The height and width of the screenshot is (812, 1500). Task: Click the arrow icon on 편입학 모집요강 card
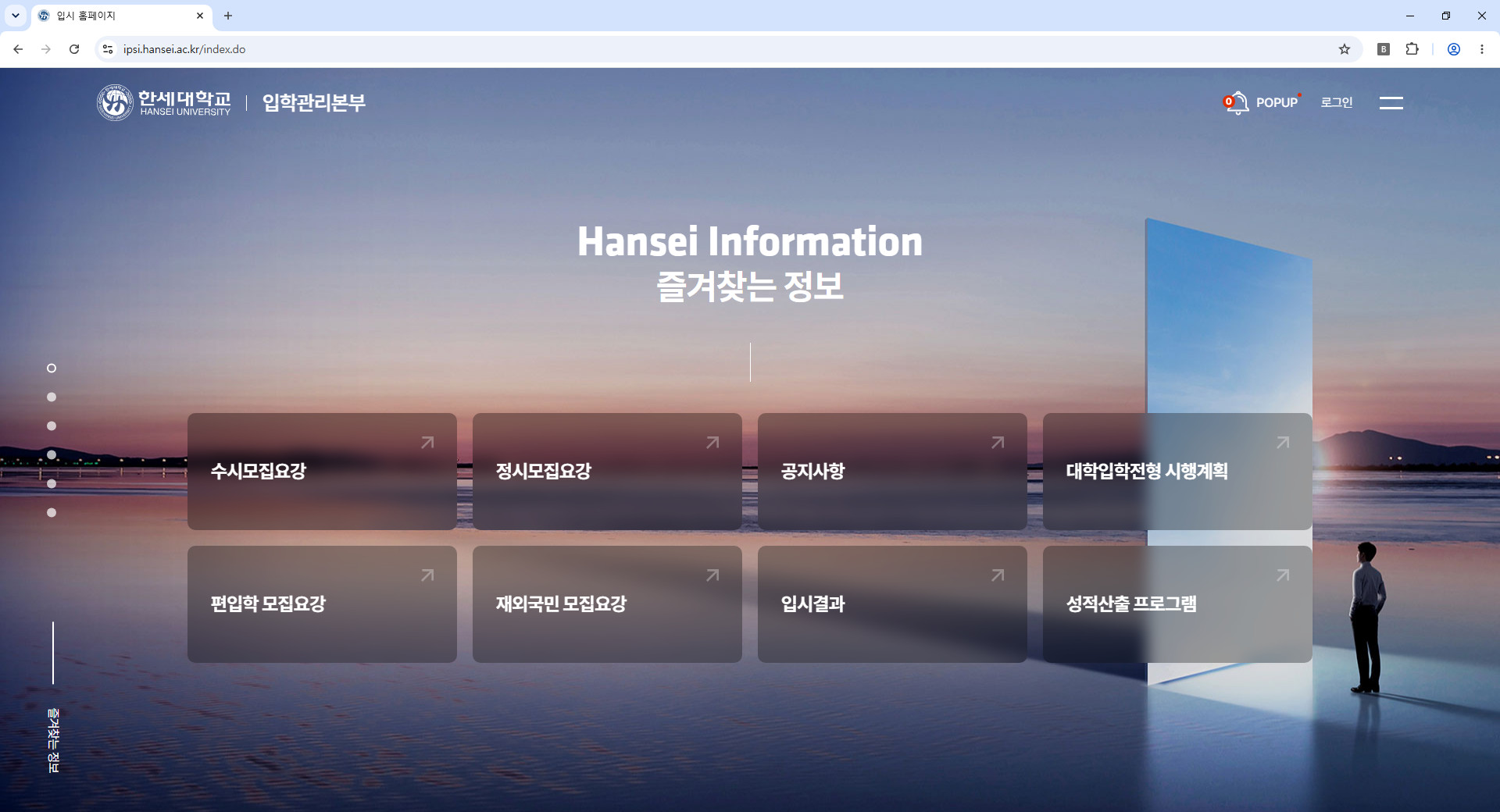[427, 575]
